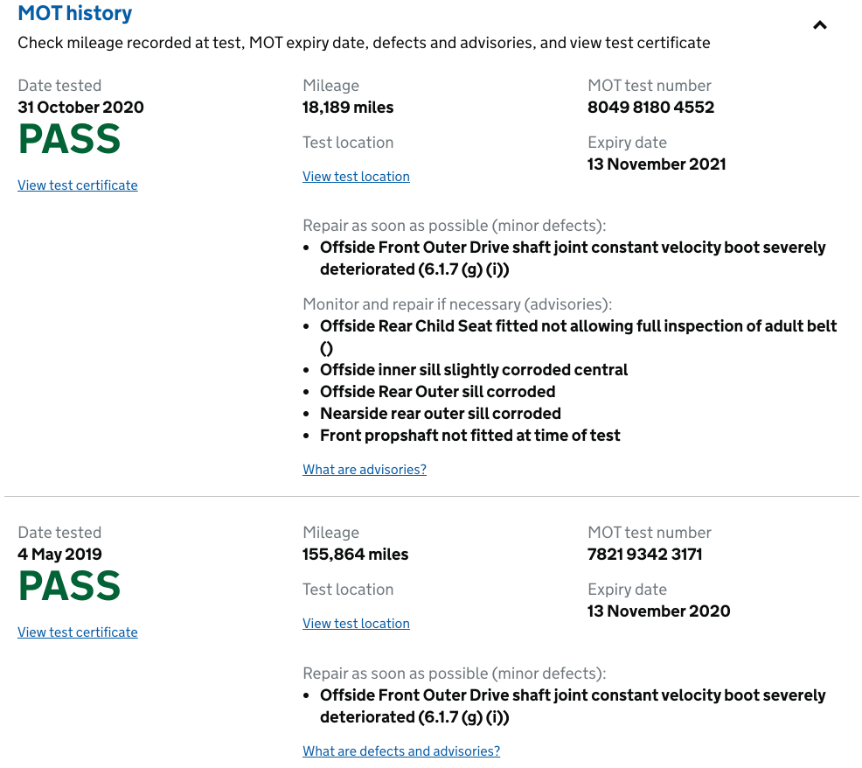
Task: Click the 18,189 miles mileage value
Action: coord(348,108)
